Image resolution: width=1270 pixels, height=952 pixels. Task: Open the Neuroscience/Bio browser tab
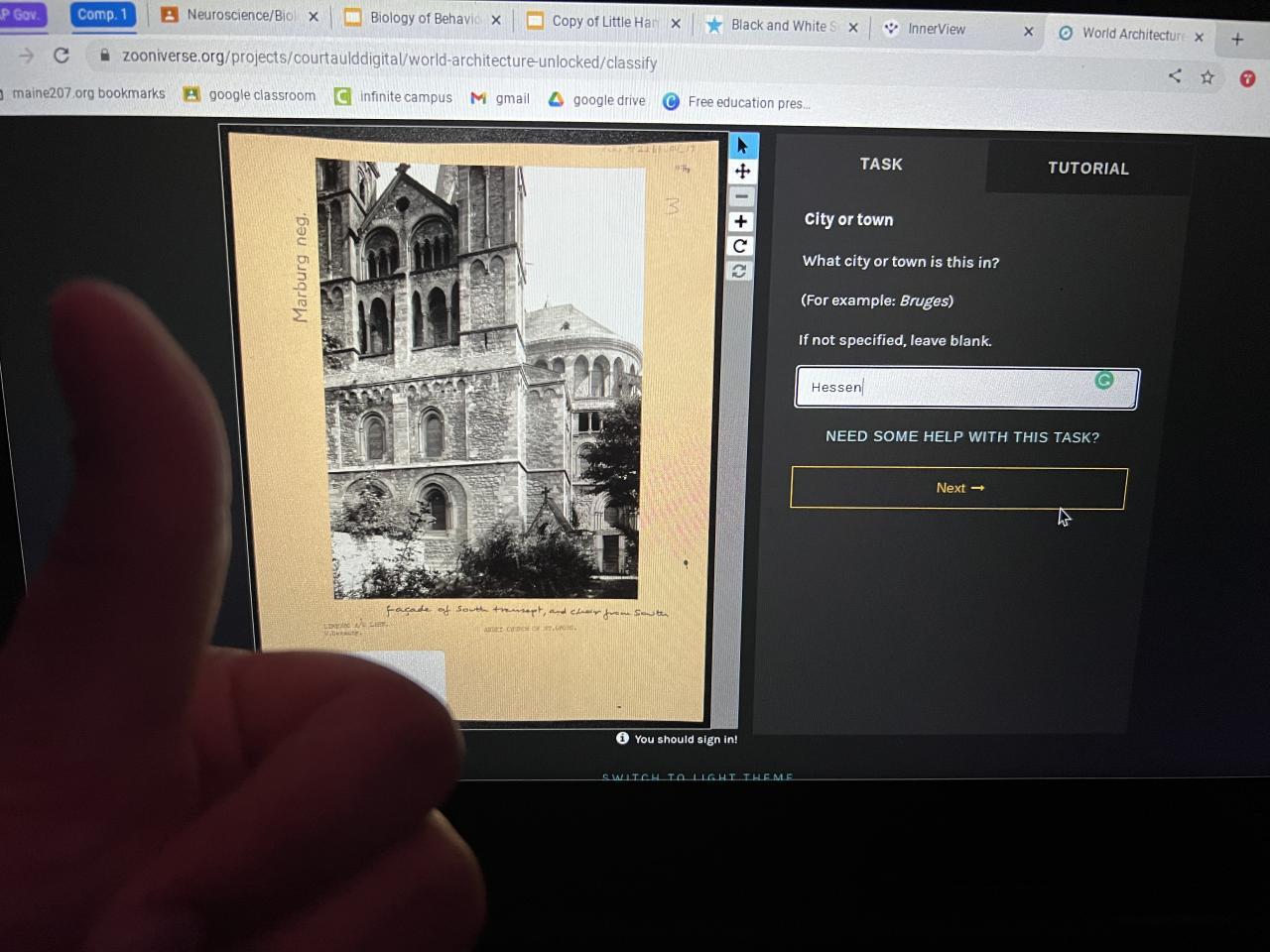coord(240,16)
